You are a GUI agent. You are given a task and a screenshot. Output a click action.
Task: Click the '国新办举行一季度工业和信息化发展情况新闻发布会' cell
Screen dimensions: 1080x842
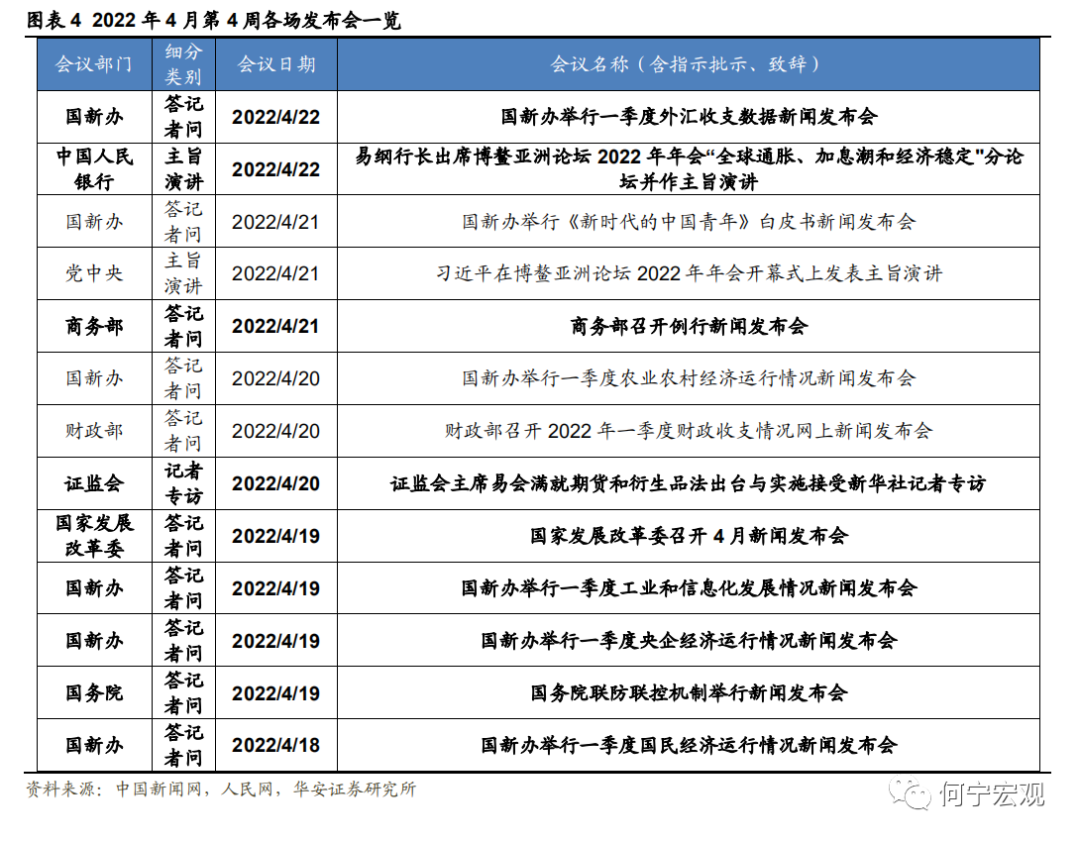(688, 588)
